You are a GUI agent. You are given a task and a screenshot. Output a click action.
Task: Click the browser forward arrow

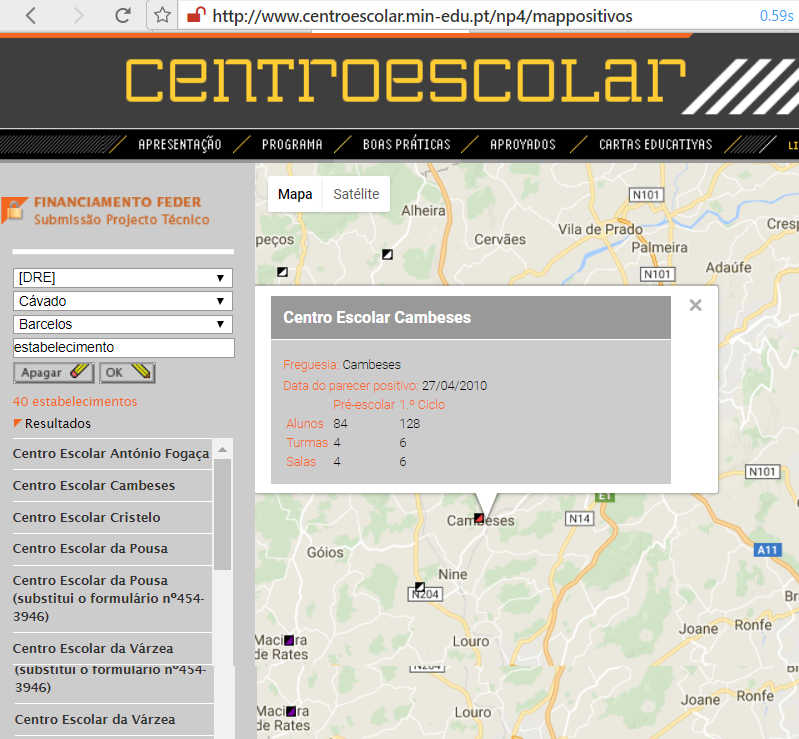point(78,15)
